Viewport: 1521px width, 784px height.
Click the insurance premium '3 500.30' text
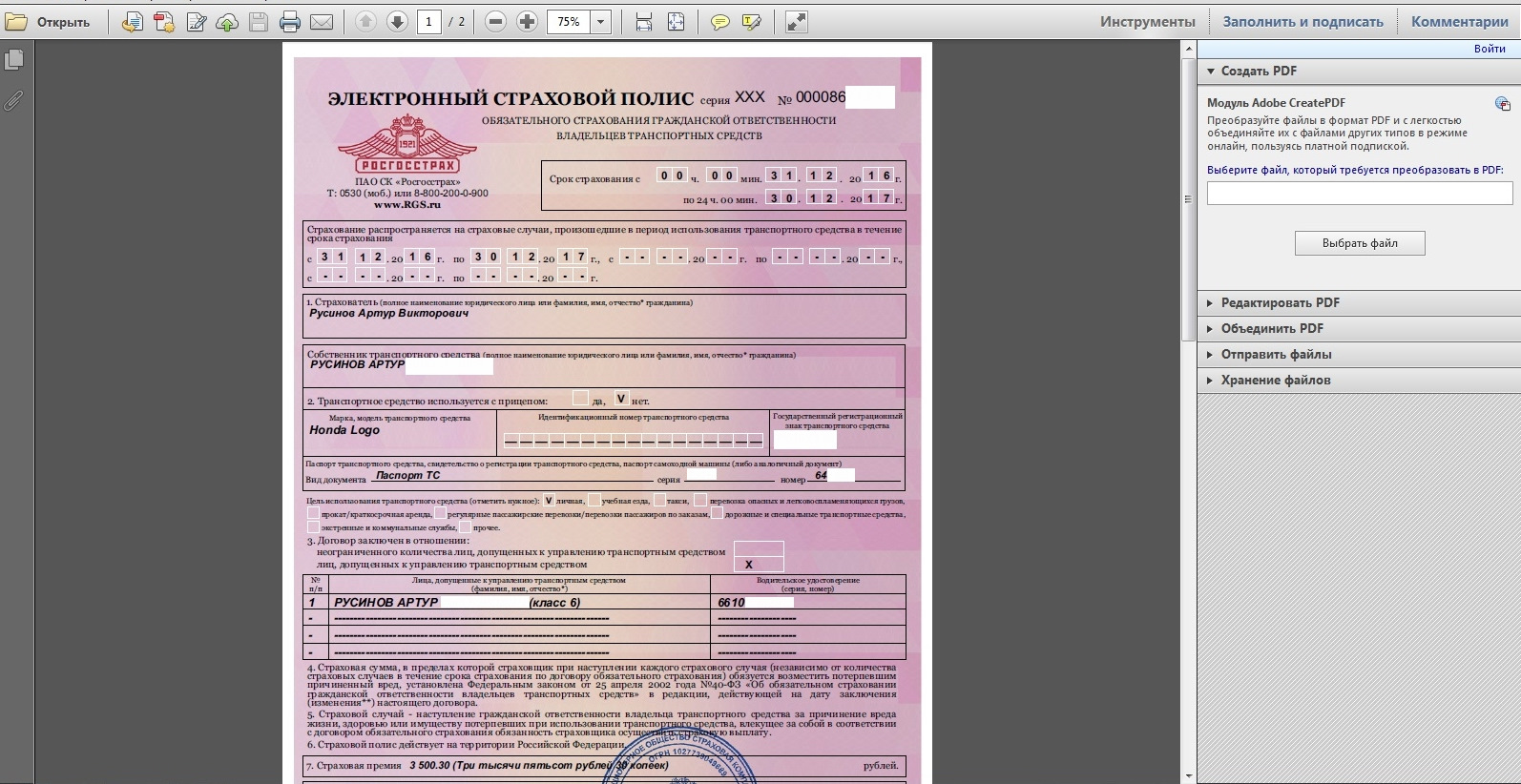coord(431,765)
